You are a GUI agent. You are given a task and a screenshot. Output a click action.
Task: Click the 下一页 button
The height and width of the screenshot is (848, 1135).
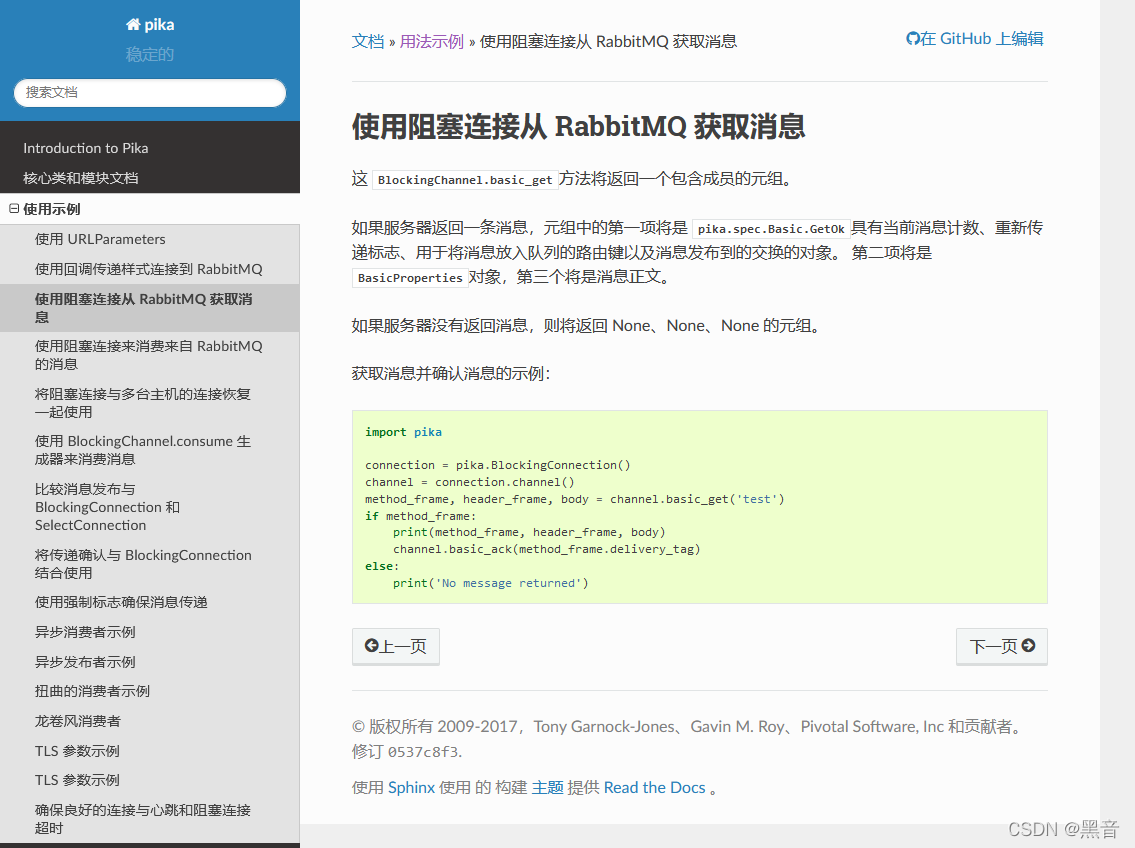pyautogui.click(x=1001, y=646)
